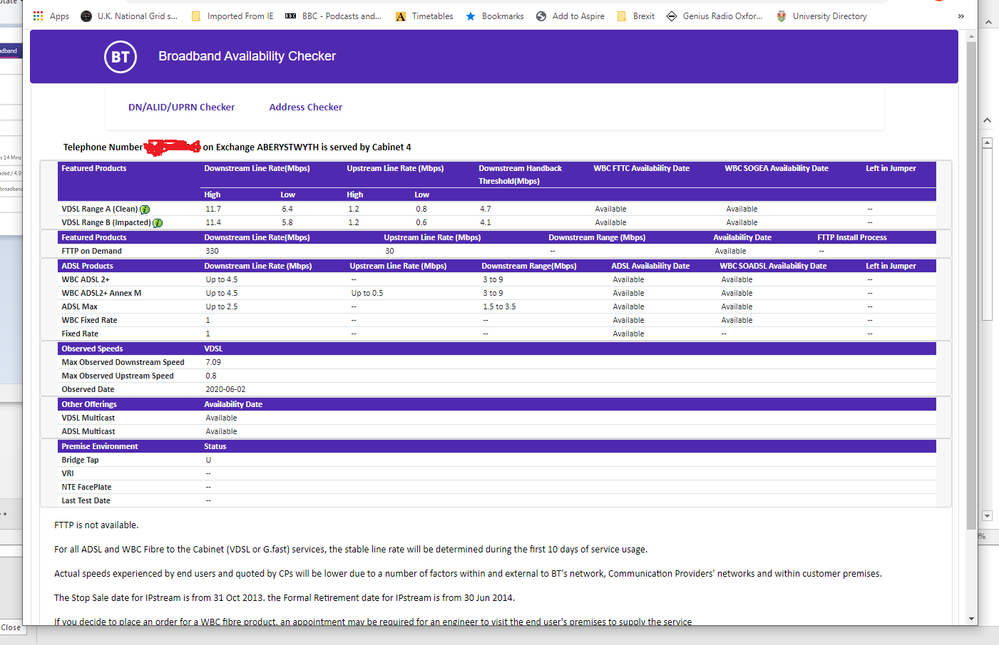Click the Add to Aspire bookmark icon
The image size is (999, 645).
[x=539, y=16]
